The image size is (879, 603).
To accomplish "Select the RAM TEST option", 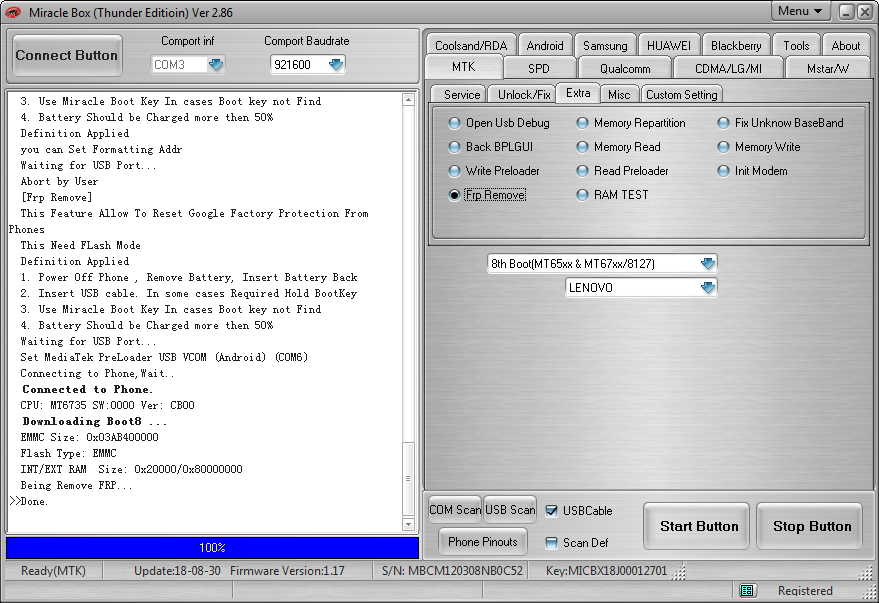I will [x=613, y=195].
